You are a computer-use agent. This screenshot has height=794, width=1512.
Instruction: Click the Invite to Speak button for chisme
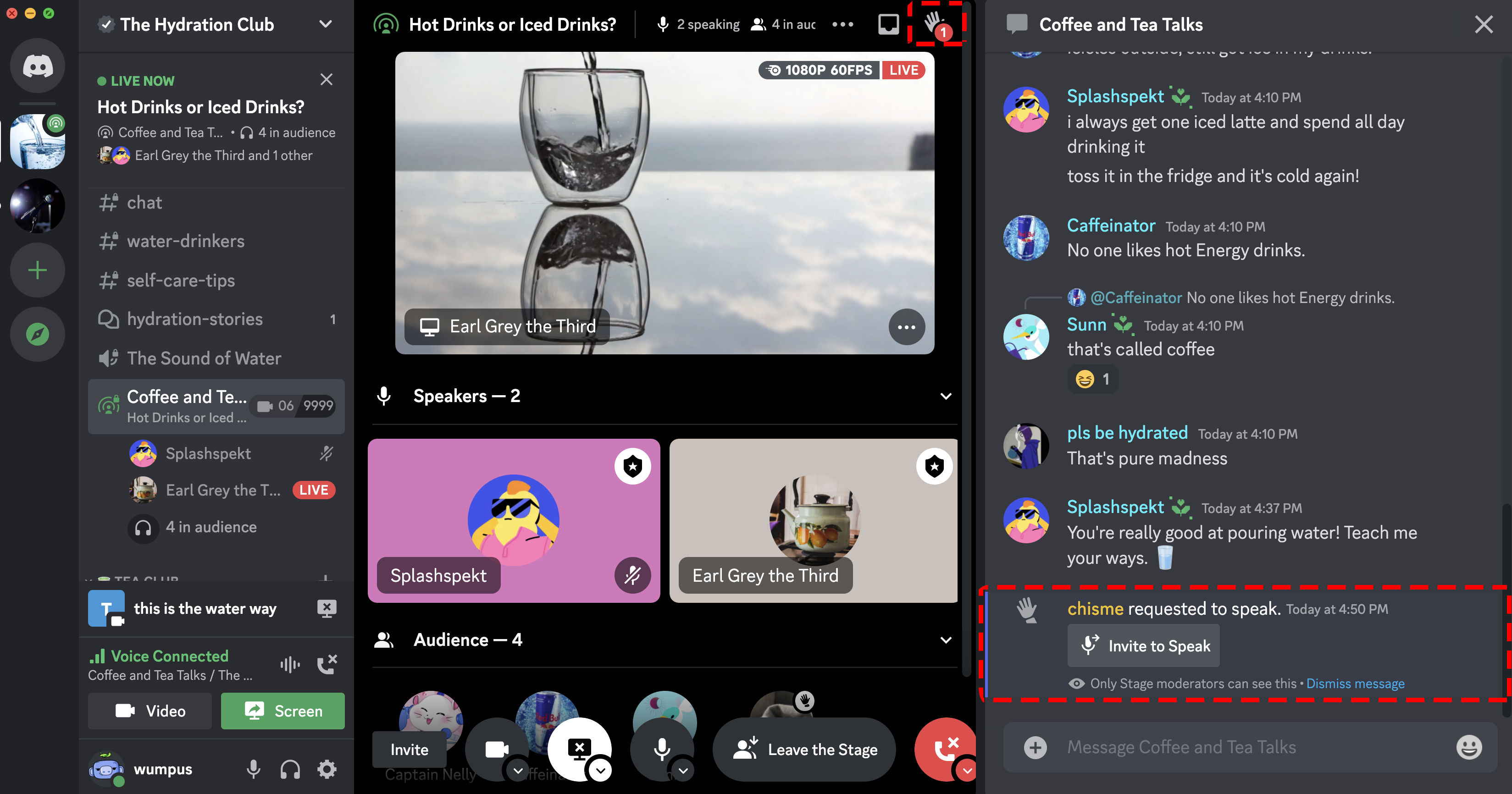coord(1144,645)
